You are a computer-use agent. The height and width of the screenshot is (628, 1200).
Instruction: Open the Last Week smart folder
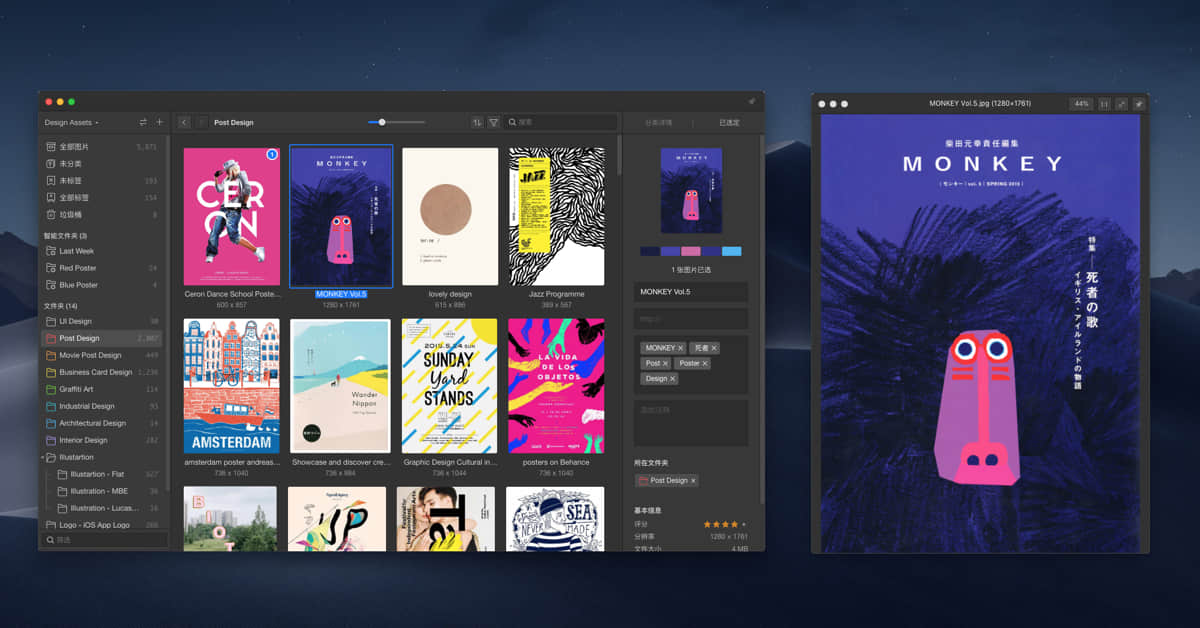coord(102,251)
